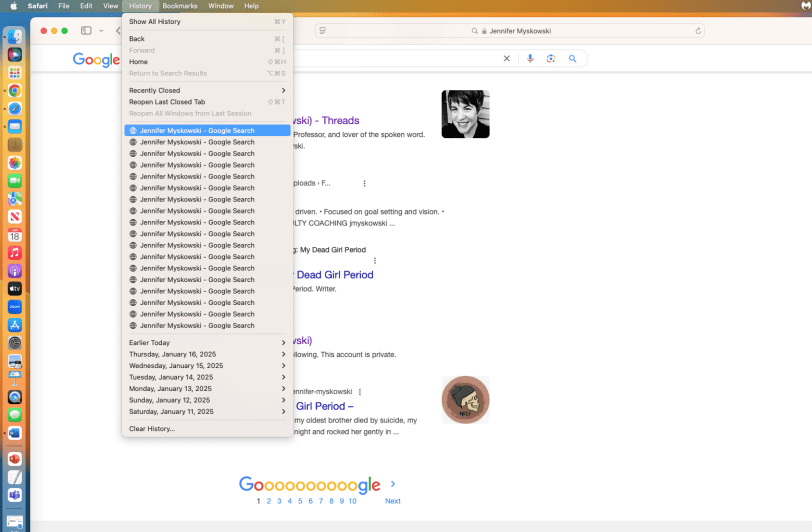The image size is (812, 532).
Task: Open the File menu
Action: 64,6
